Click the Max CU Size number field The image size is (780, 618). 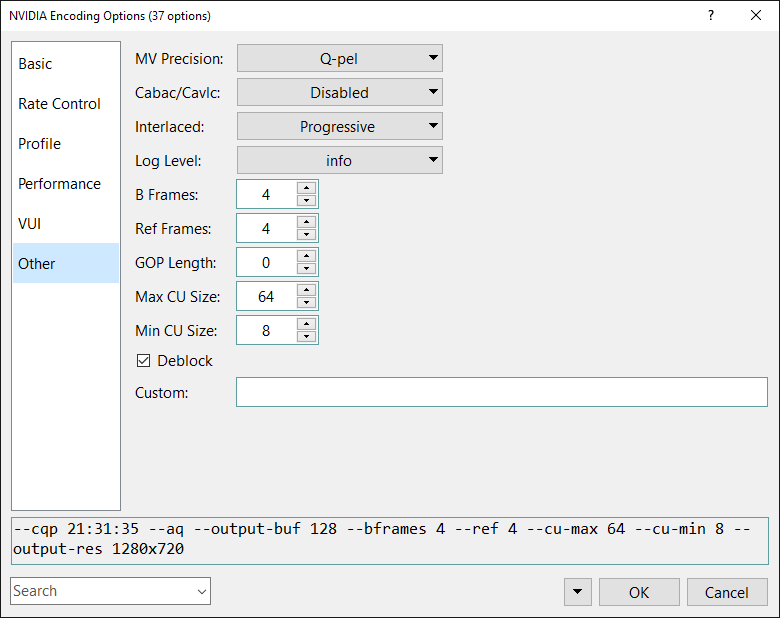tap(267, 296)
